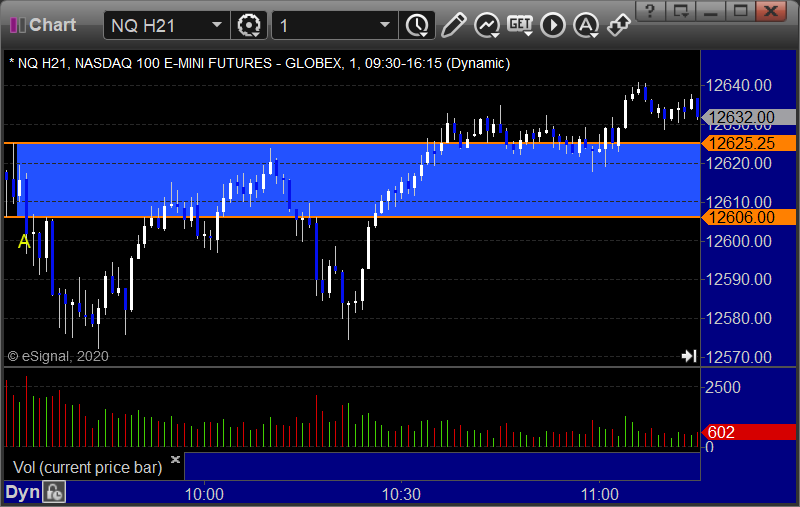Click the yellow A marker on chart
800x507 pixels.
pyautogui.click(x=24, y=241)
